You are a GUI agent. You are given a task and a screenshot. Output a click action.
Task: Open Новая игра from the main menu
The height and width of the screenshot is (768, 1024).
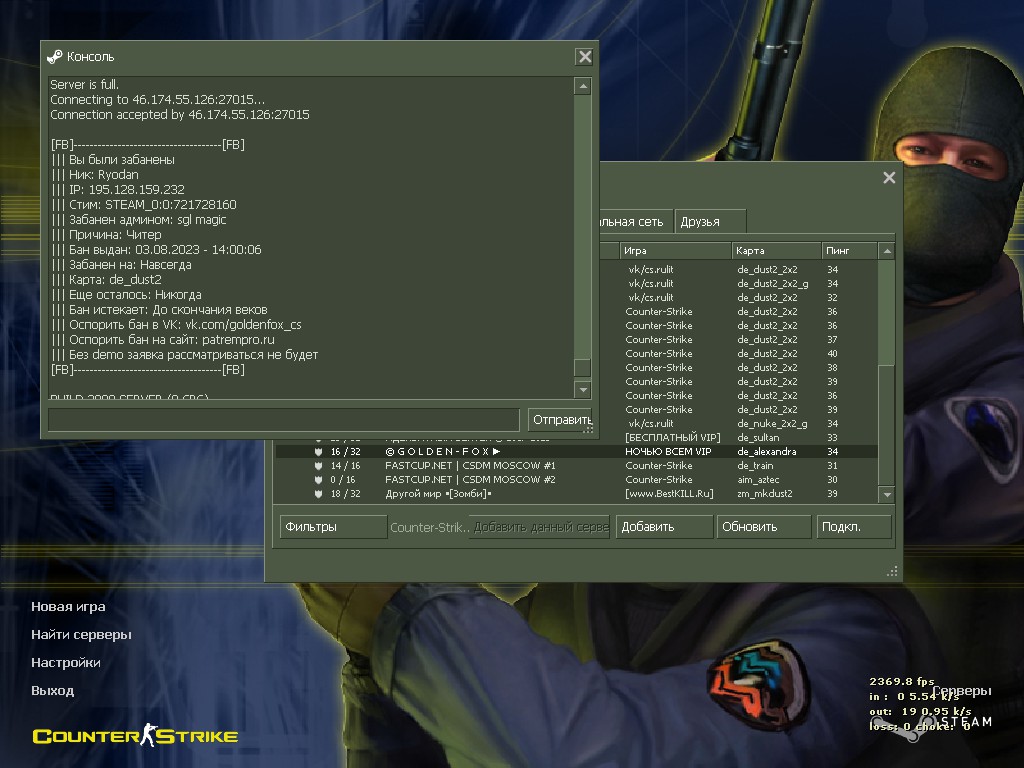[68, 607]
